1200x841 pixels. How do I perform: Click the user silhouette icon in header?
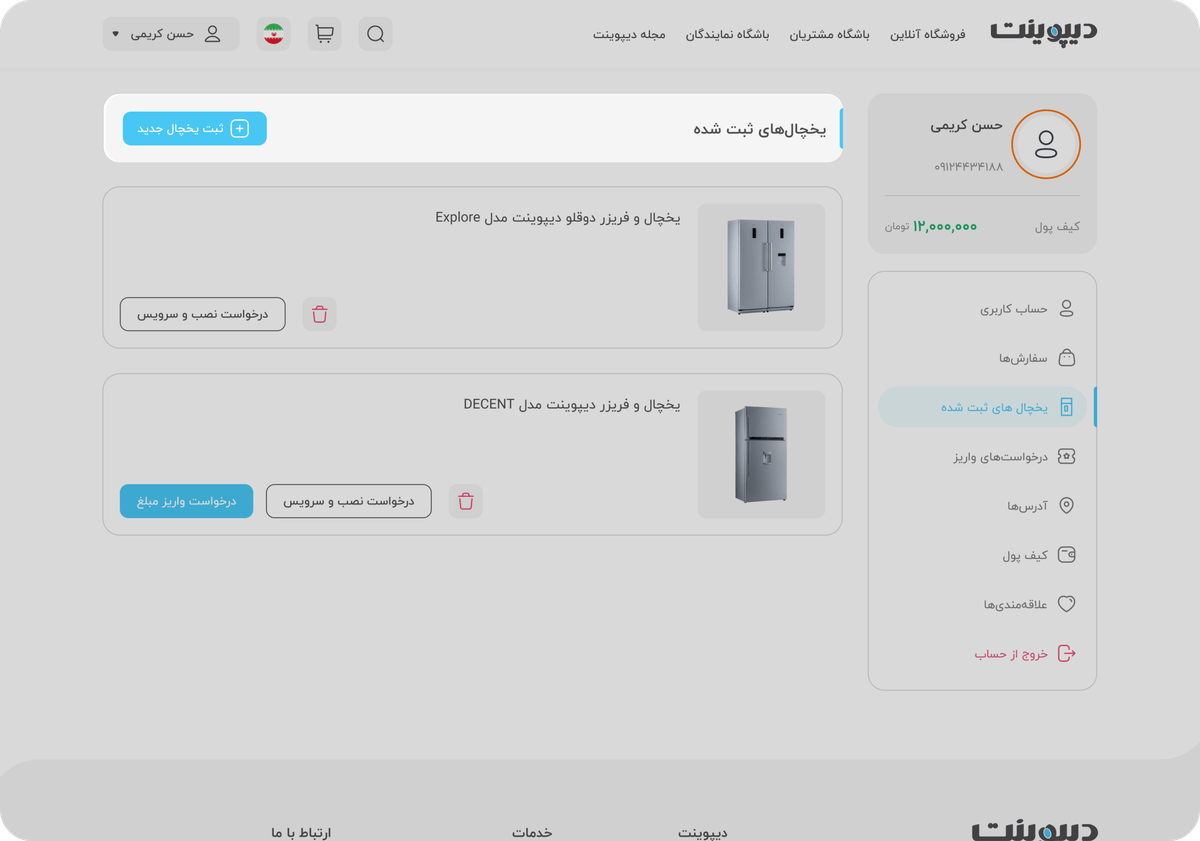pyautogui.click(x=213, y=34)
